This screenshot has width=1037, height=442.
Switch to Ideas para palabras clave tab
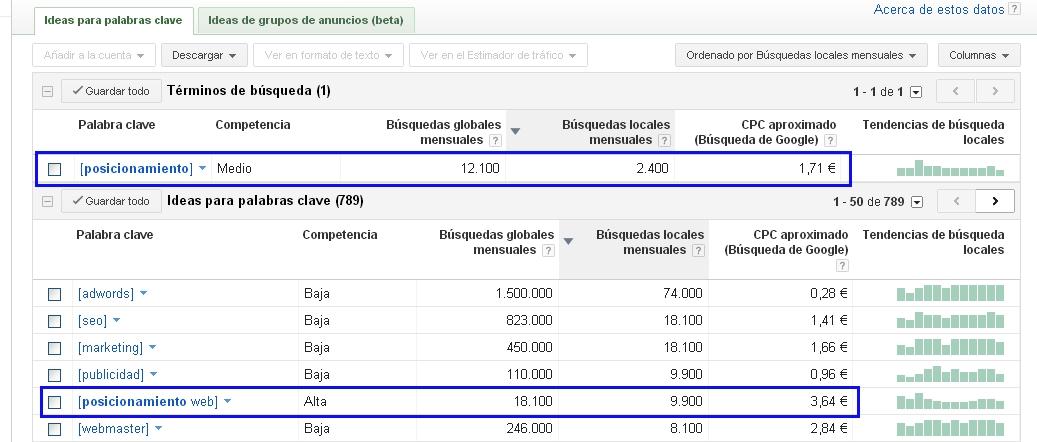[113, 21]
